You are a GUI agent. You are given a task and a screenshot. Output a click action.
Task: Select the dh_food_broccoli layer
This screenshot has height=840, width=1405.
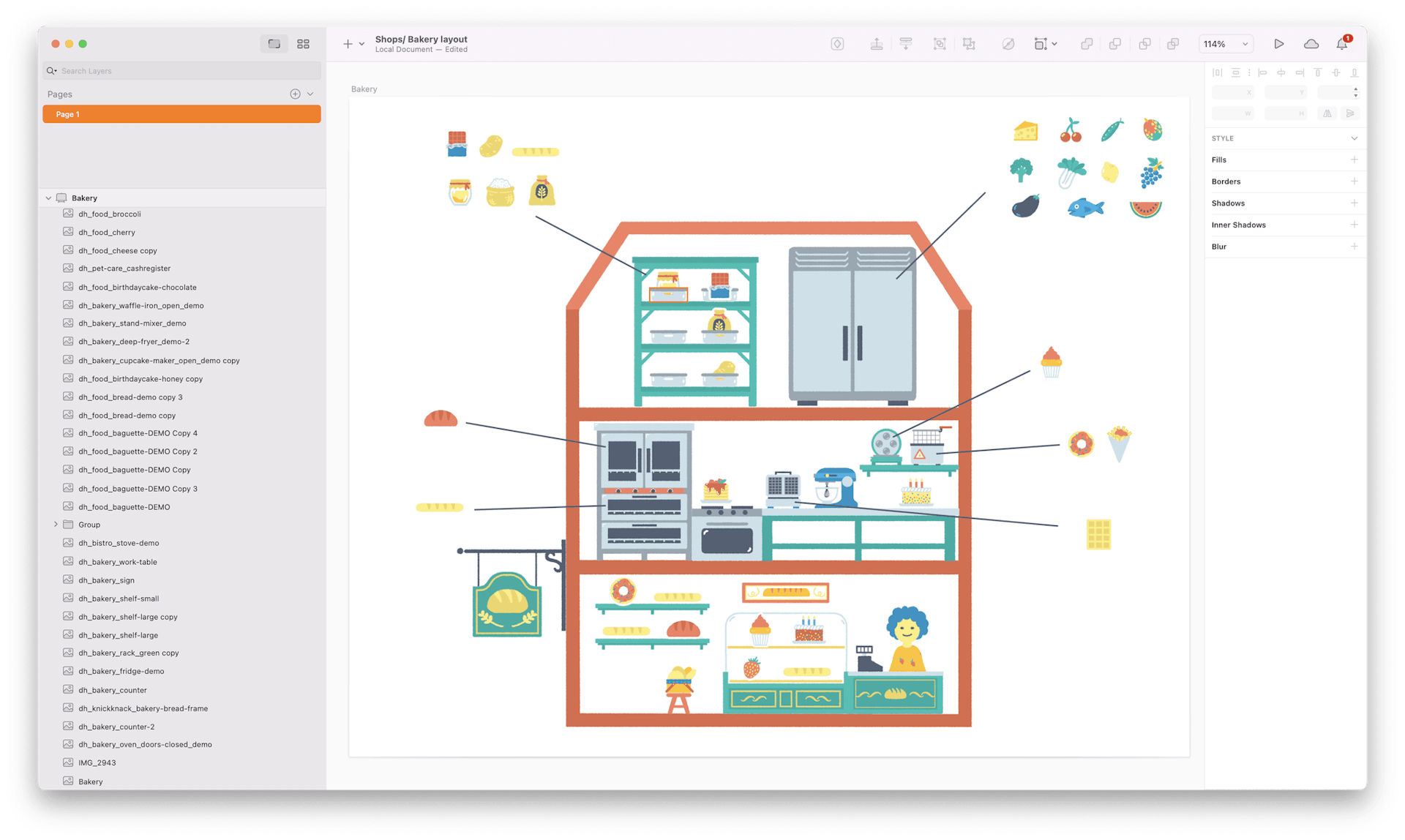tap(183, 214)
